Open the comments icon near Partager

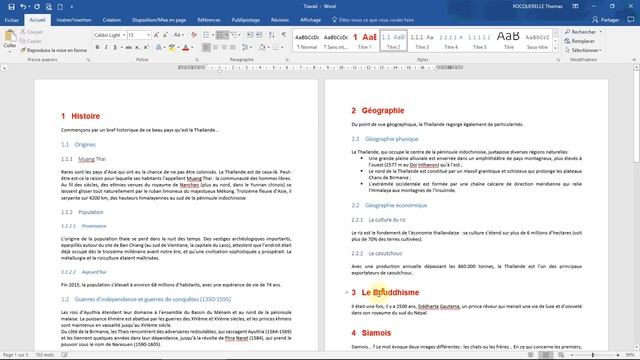click(631, 20)
